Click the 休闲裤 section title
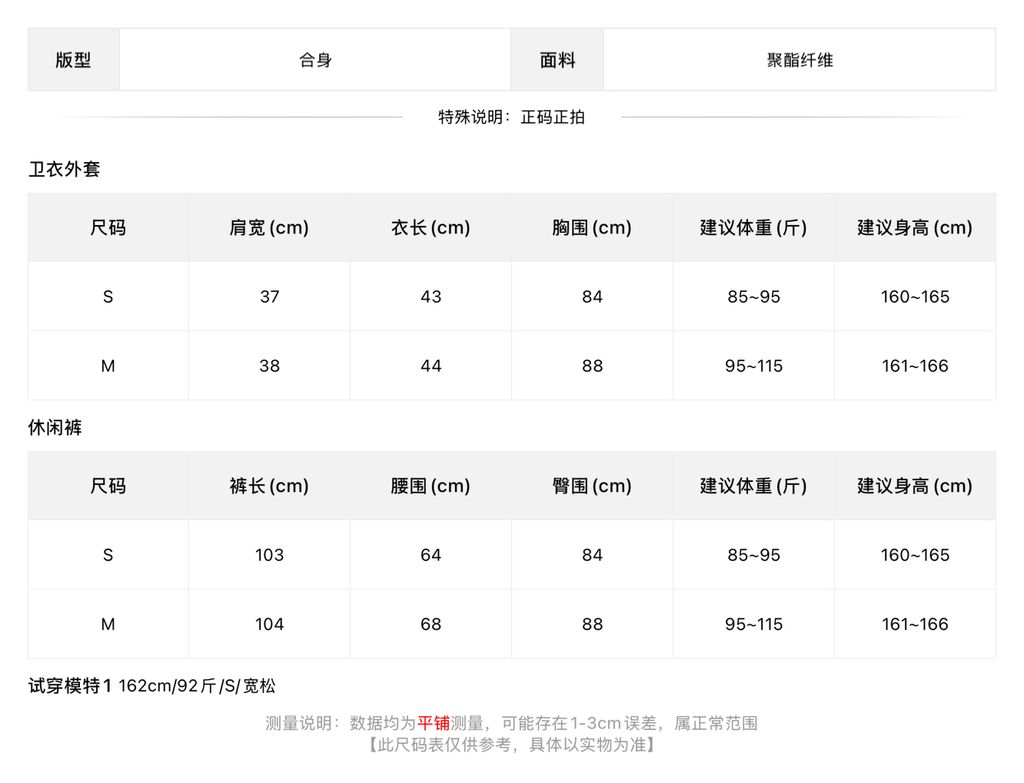The image size is (1024, 783). click(55, 427)
